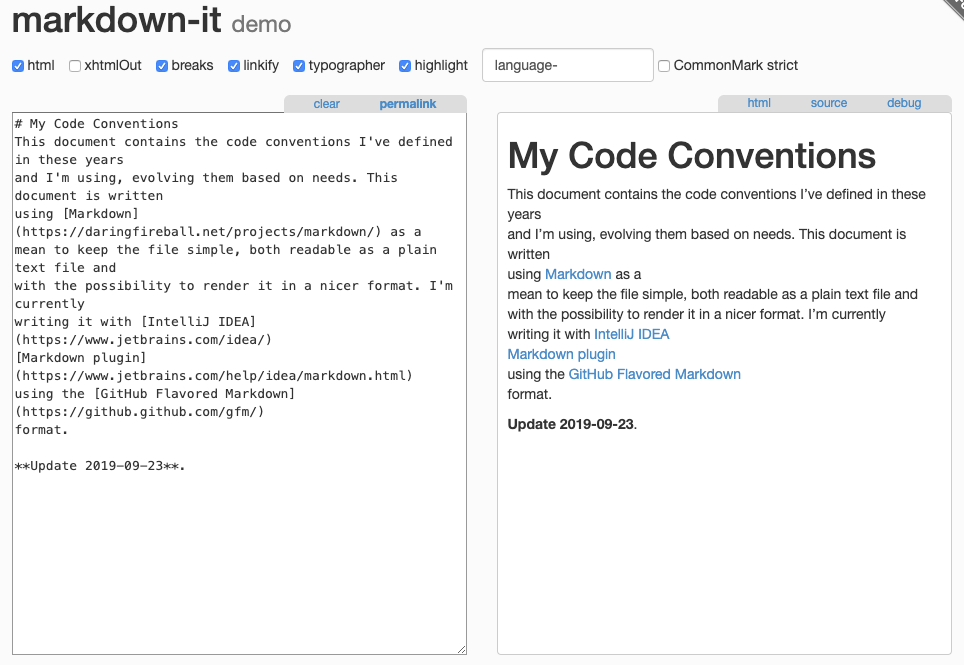Clear the markdown editor contents

326,103
